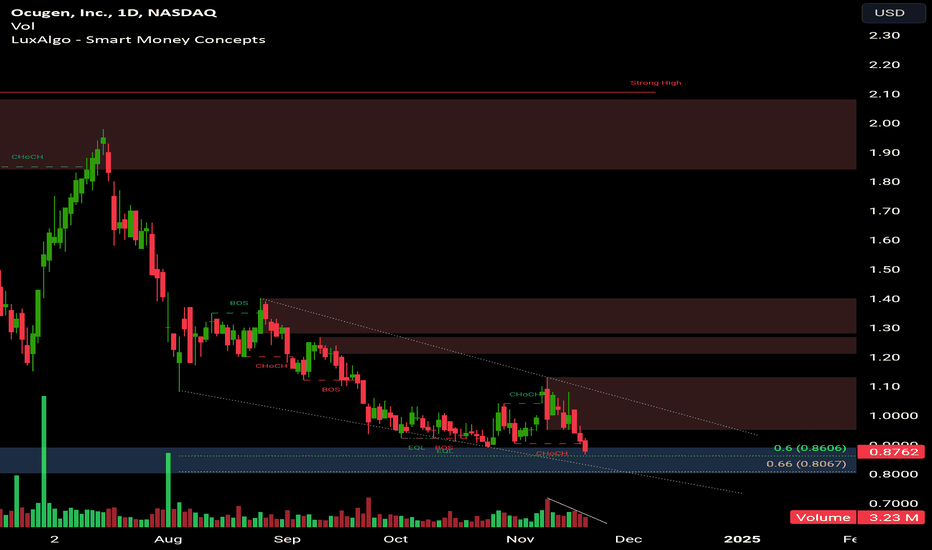
Task: Click the tall green volume bar at Aug
Action: 168,490
